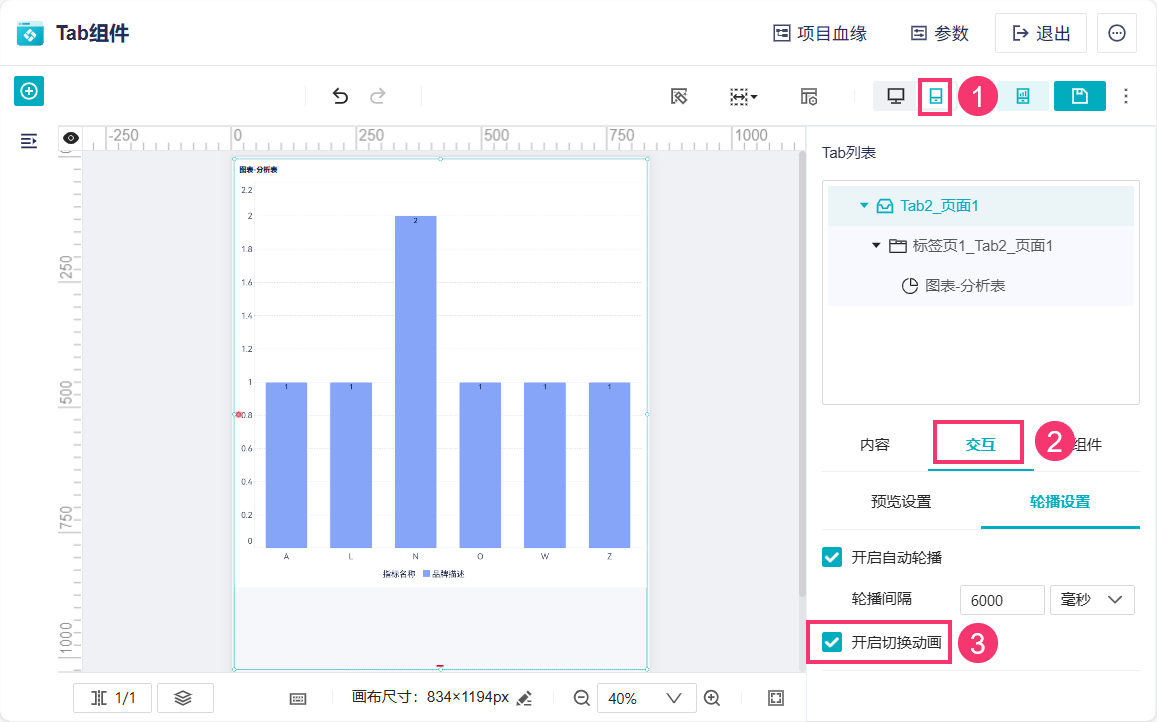Click the 退出 exit button
The height and width of the screenshot is (722, 1157).
click(1040, 33)
